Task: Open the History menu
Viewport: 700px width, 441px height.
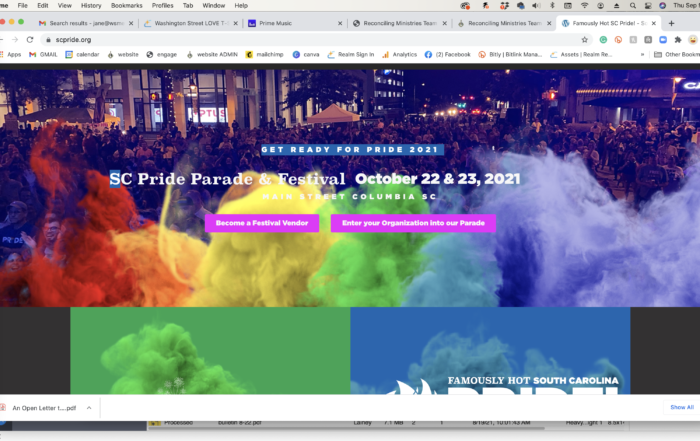Action: coord(91,6)
